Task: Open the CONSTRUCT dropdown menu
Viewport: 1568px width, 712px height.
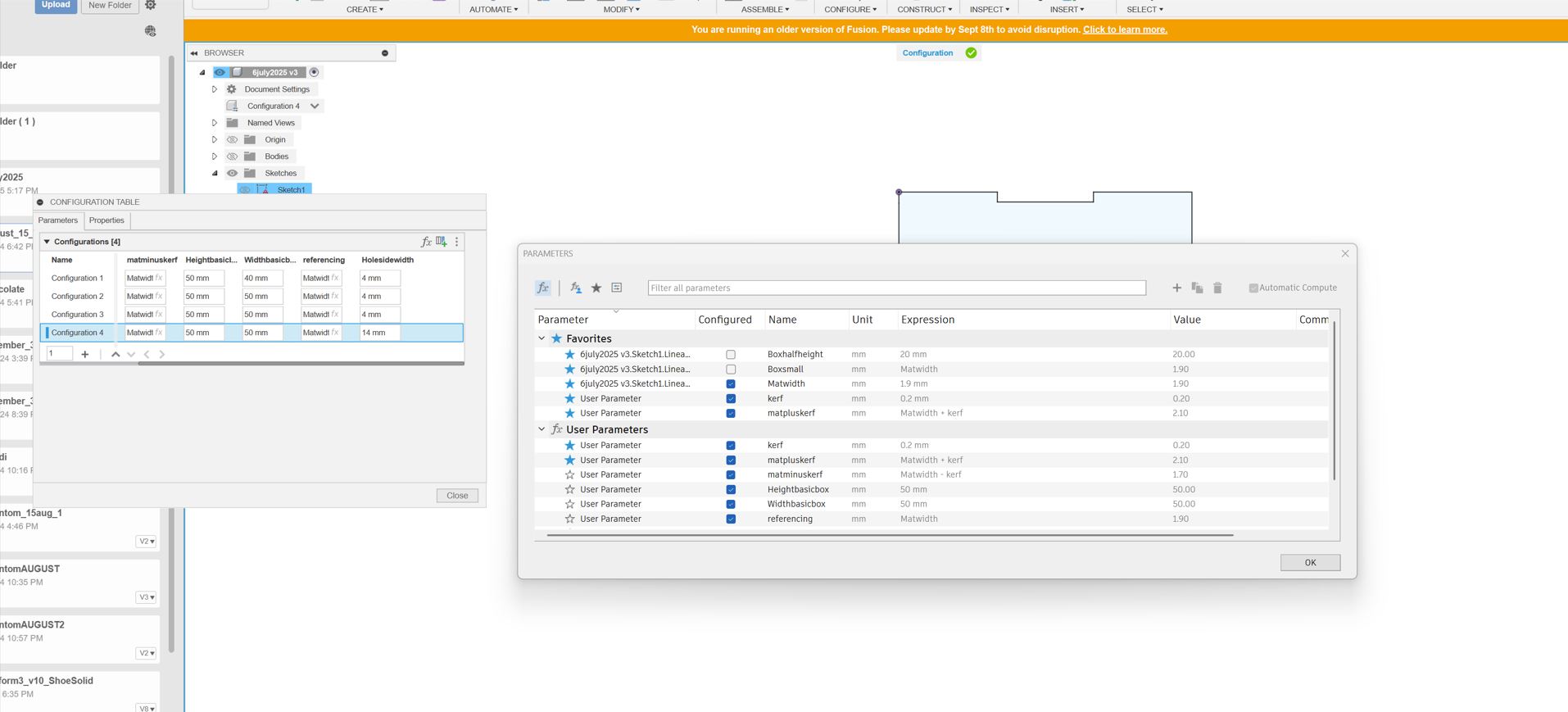Action: pos(925,9)
